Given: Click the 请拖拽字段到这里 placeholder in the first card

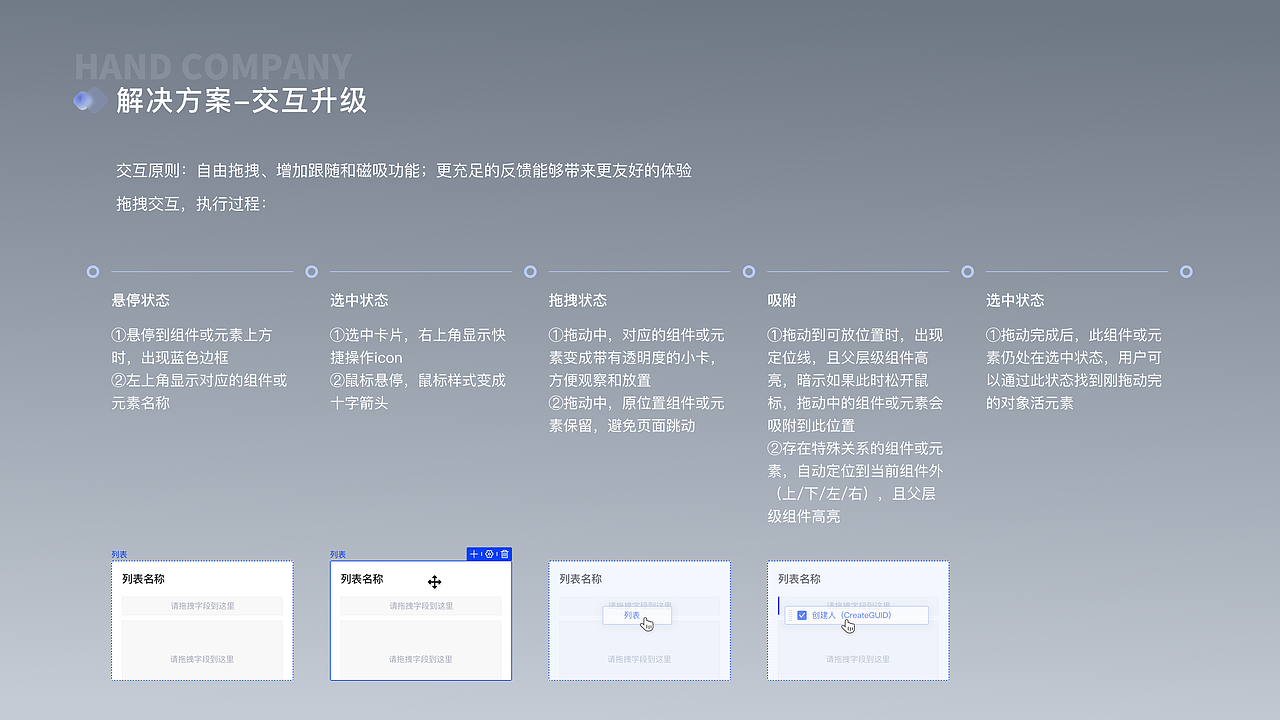Looking at the screenshot, I should coord(202,606).
